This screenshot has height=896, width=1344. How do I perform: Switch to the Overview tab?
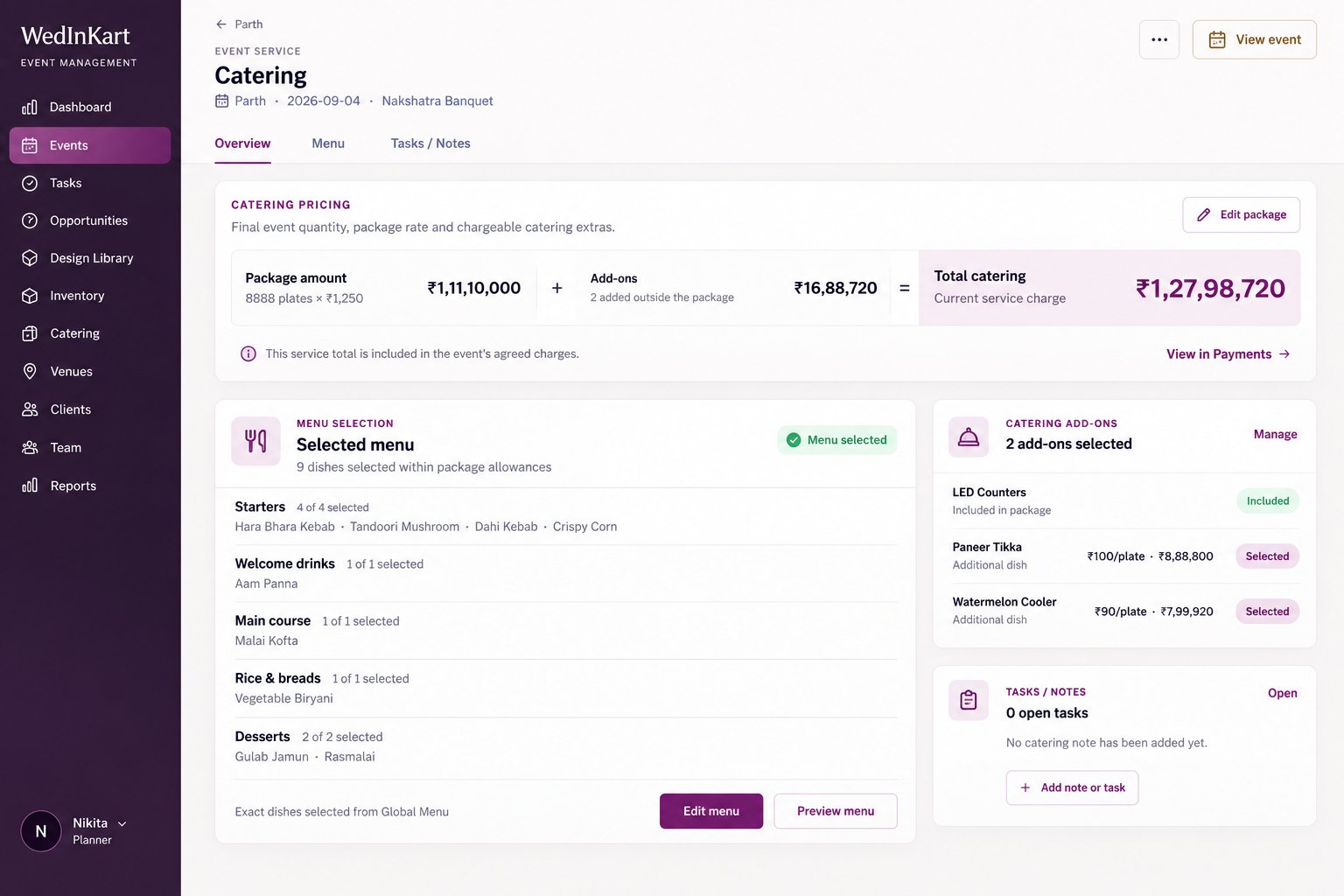tap(242, 143)
